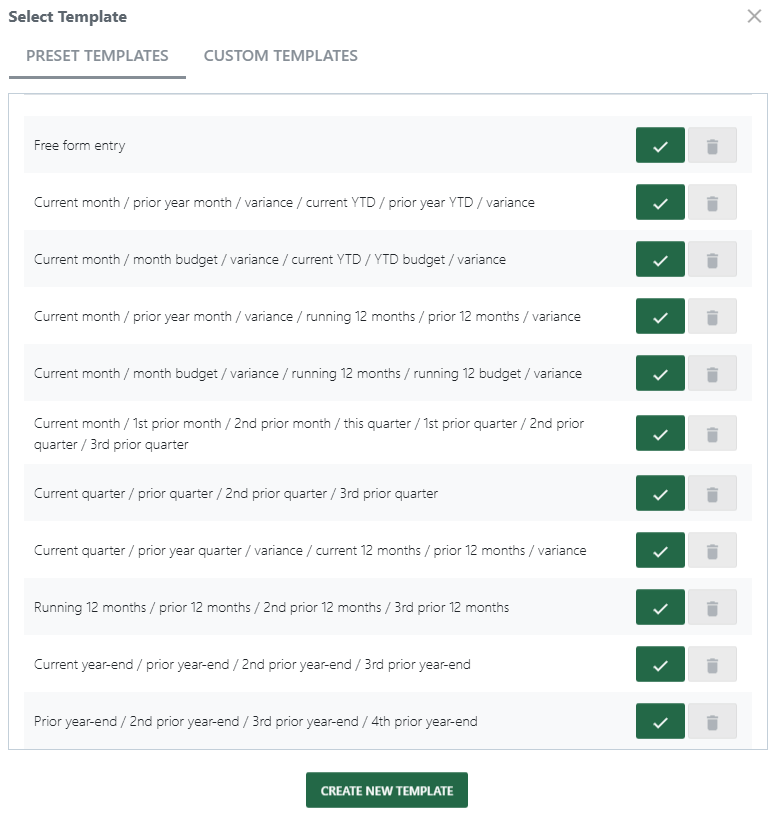The width and height of the screenshot is (775, 815).
Task: Delete the Current quarter / prior quarter template
Action: pyautogui.click(x=712, y=493)
